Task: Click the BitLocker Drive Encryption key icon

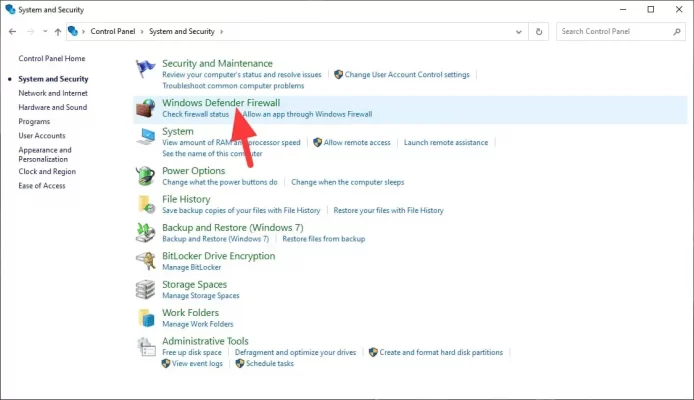Action: (146, 261)
